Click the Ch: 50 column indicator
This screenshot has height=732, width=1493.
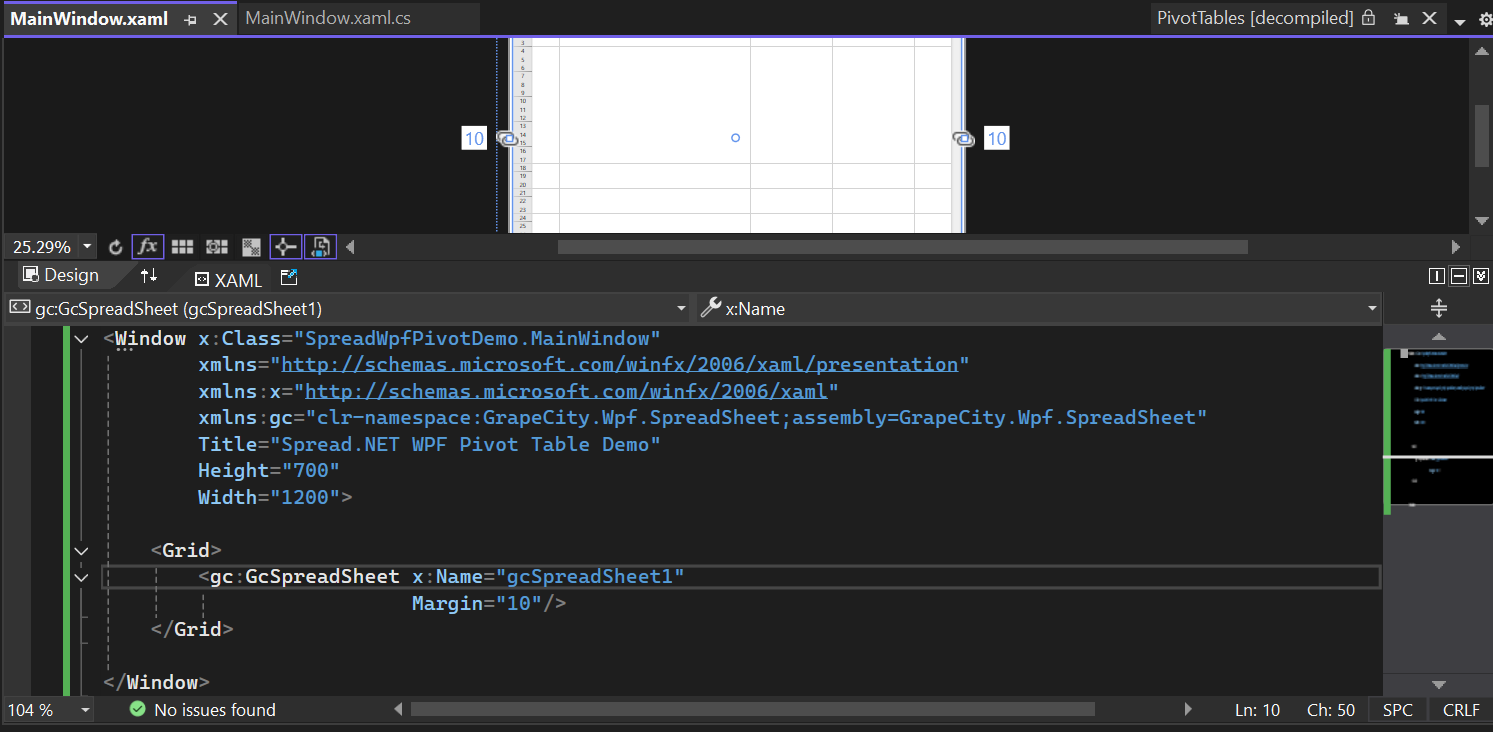point(1331,710)
